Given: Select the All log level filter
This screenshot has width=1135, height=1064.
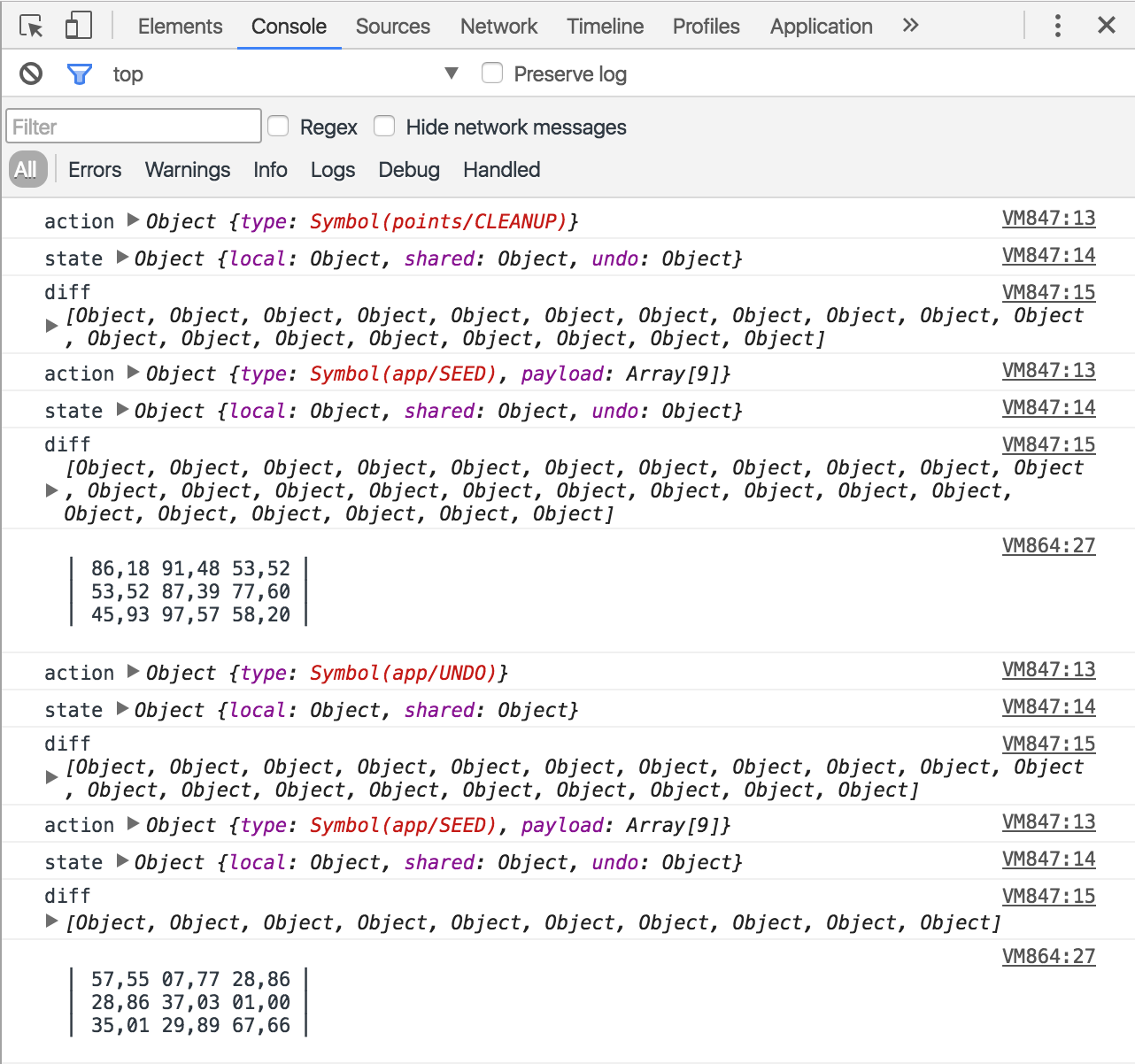Looking at the screenshot, I should pos(27,169).
